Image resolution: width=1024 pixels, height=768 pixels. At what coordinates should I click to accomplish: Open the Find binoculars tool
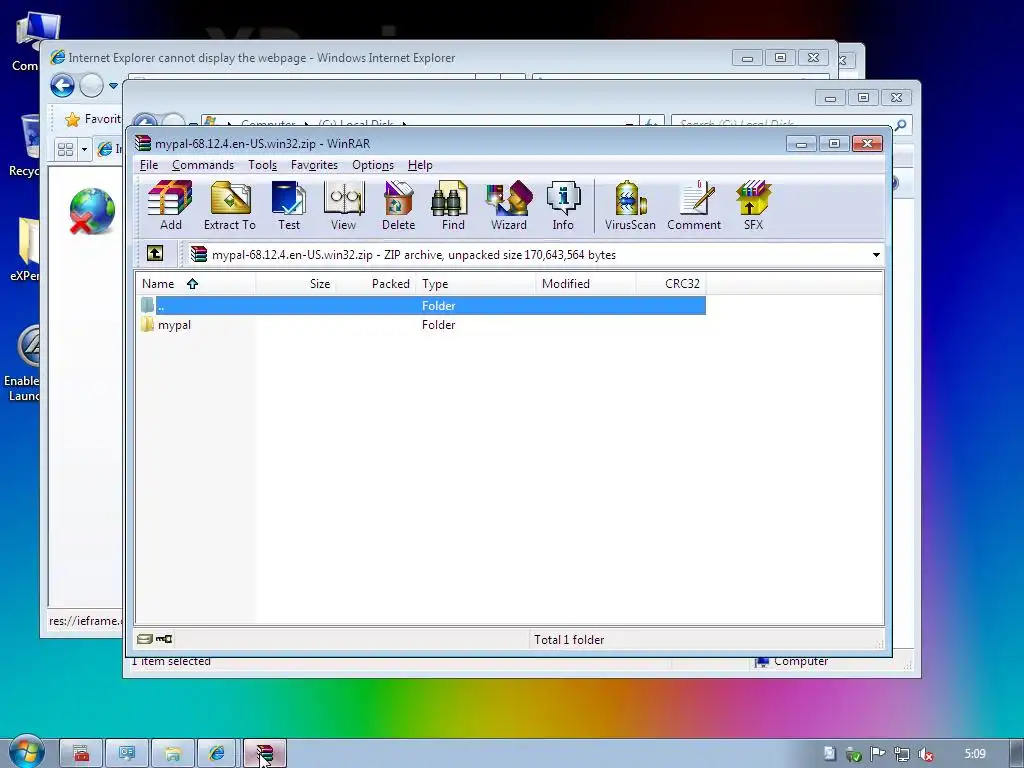click(x=453, y=205)
